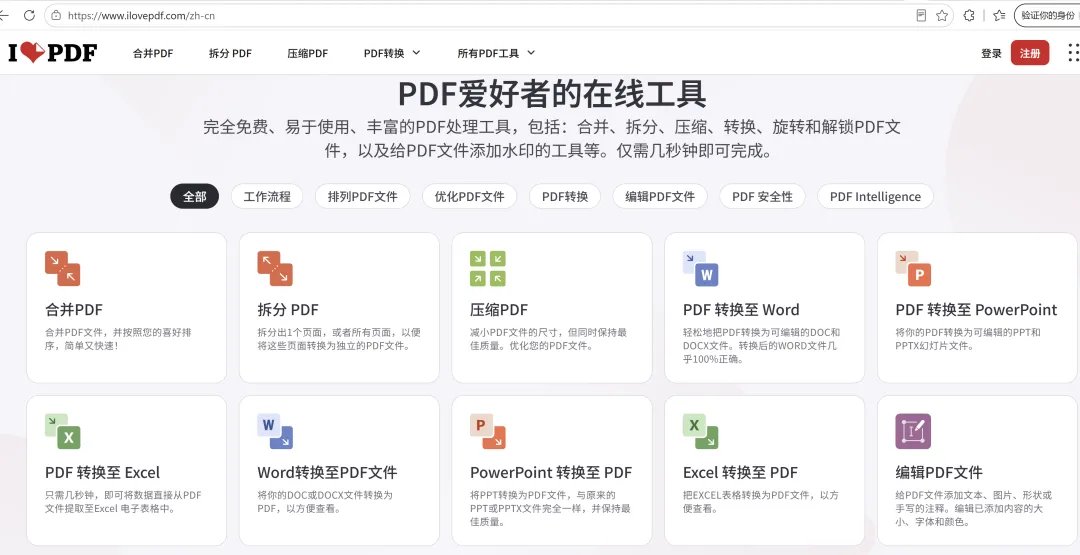This screenshot has height=555, width=1080.
Task: Select the 工作流程 filter tab
Action: click(267, 196)
